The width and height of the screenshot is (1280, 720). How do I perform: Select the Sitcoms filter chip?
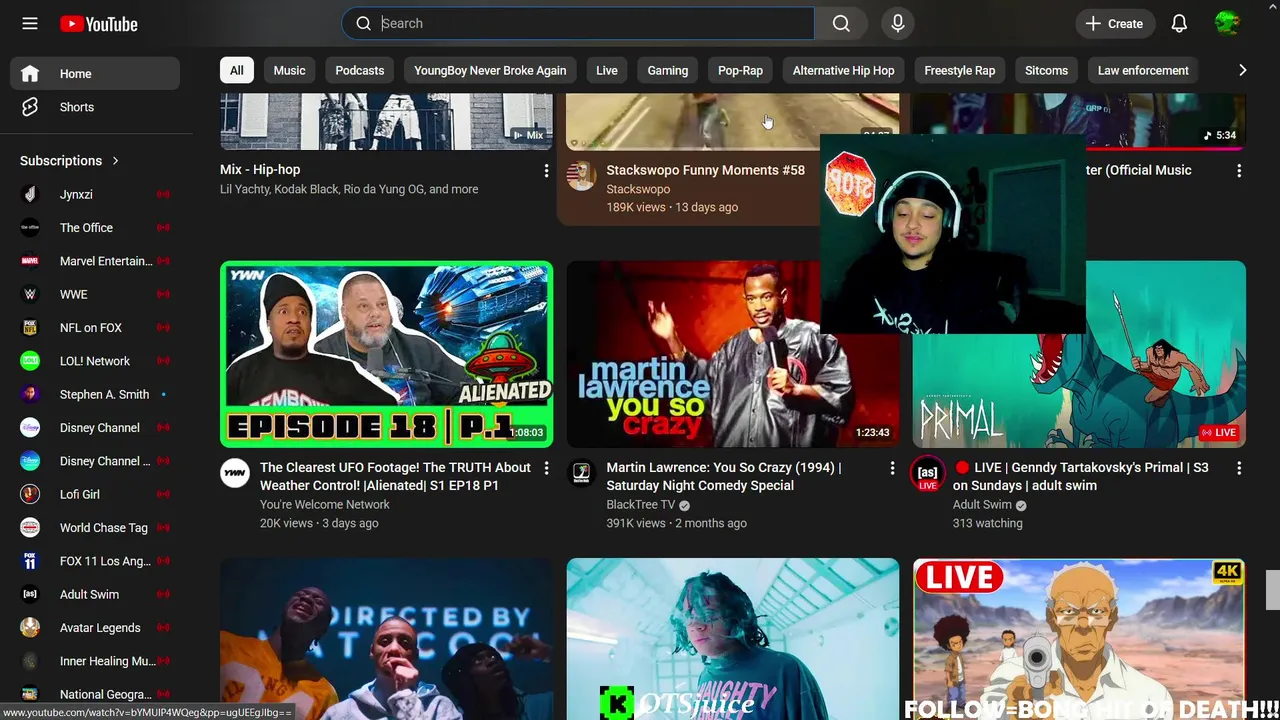pyautogui.click(x=1046, y=70)
